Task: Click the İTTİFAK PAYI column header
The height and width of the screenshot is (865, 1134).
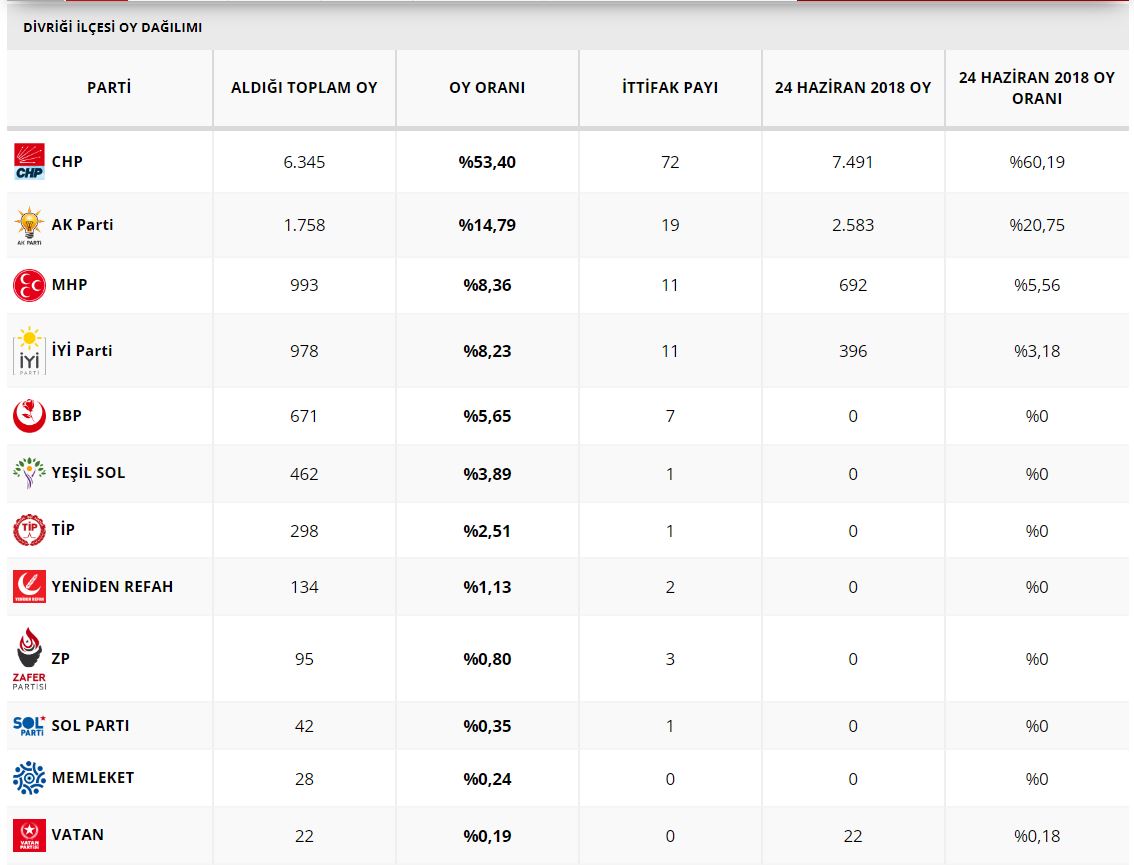Action: (x=670, y=88)
